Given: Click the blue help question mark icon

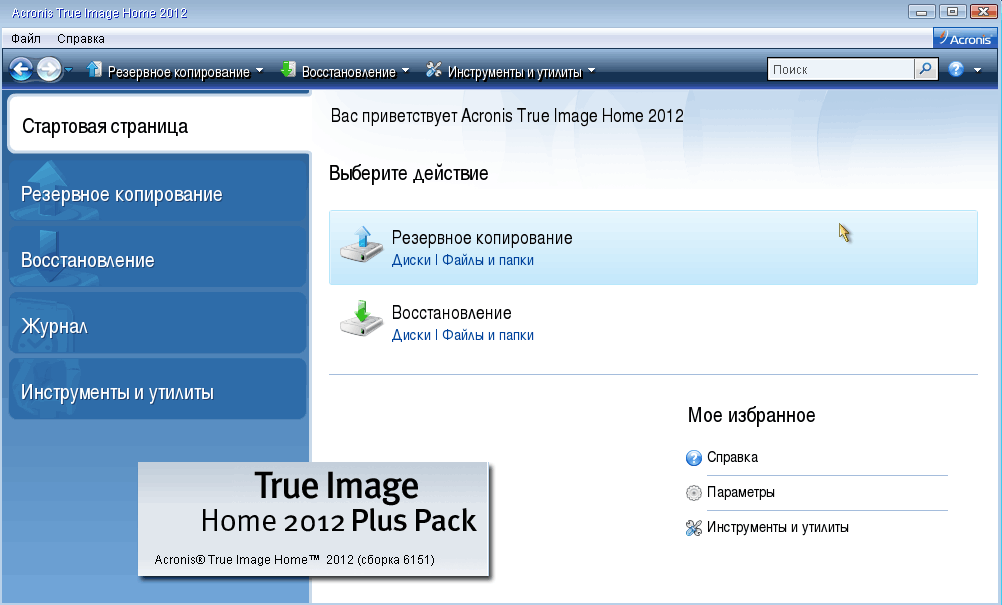Looking at the screenshot, I should 956,70.
